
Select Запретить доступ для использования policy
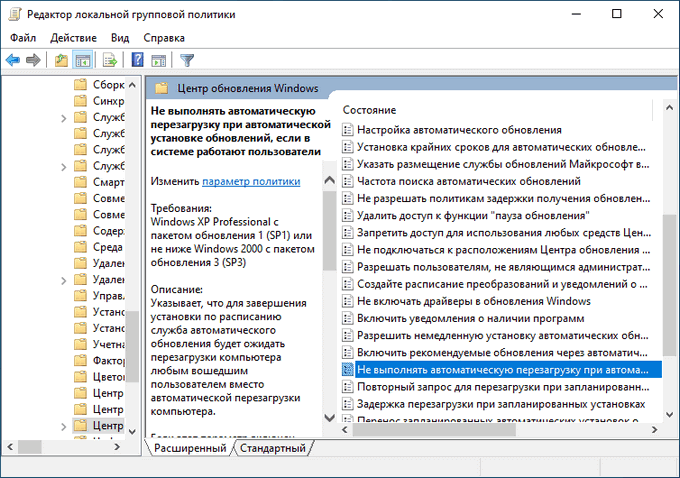pyautogui.click(x=504, y=232)
